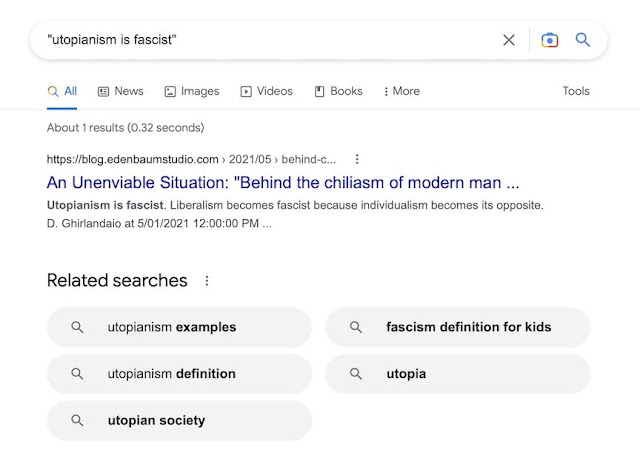Search utopianism definition suggestion
The width and height of the screenshot is (640, 464).
tap(172, 374)
